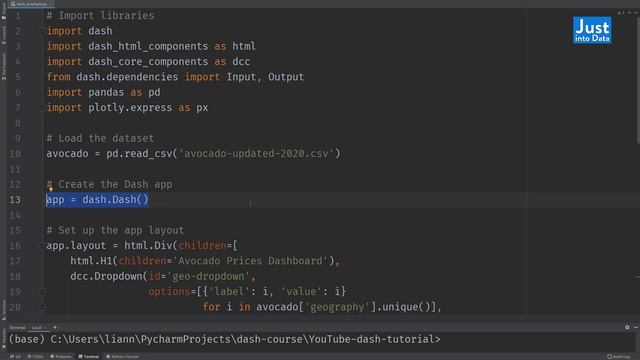Click the yellow intention bulb icon
This screenshot has width=640, height=360.
click(51, 189)
